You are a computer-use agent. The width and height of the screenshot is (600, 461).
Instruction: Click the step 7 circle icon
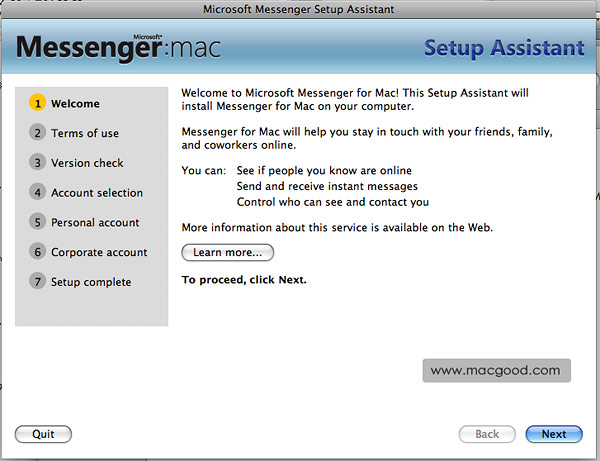38,282
